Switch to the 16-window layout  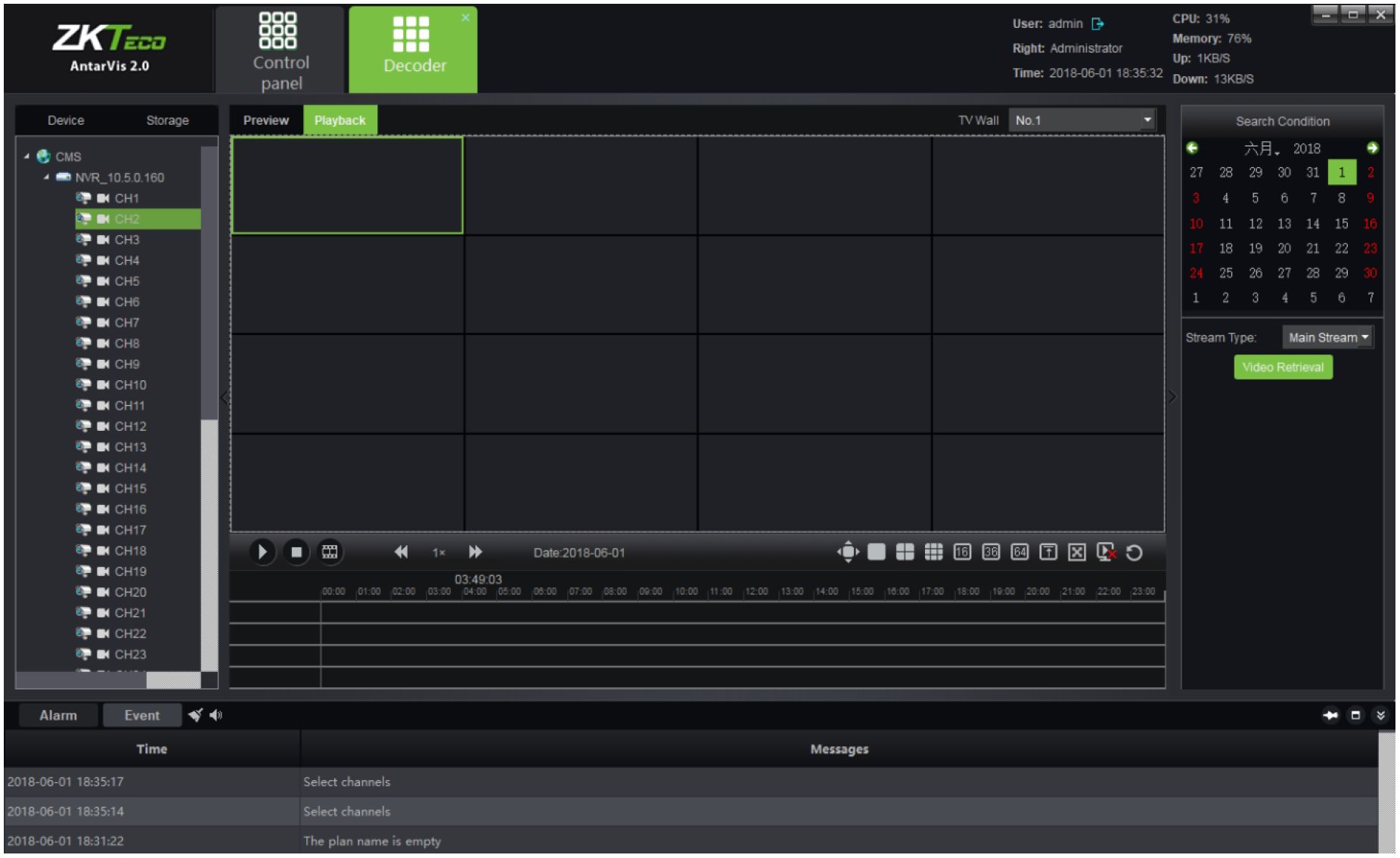(x=962, y=553)
